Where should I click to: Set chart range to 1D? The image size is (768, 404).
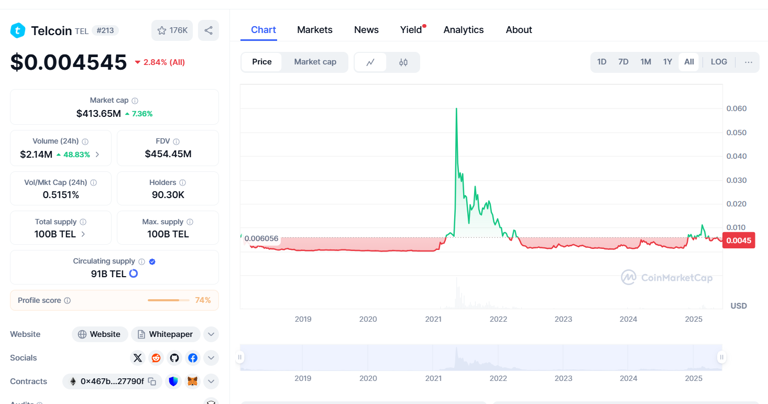pyautogui.click(x=601, y=62)
